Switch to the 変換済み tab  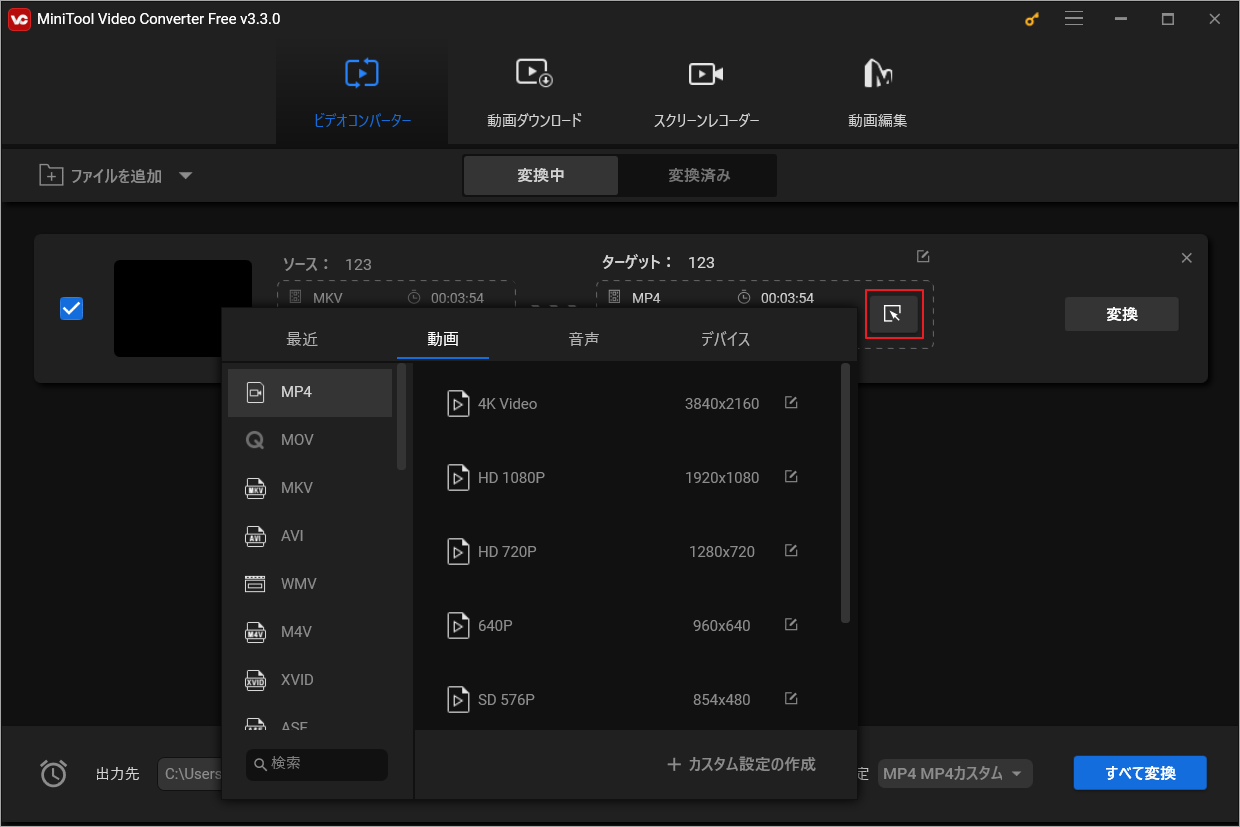tap(699, 176)
